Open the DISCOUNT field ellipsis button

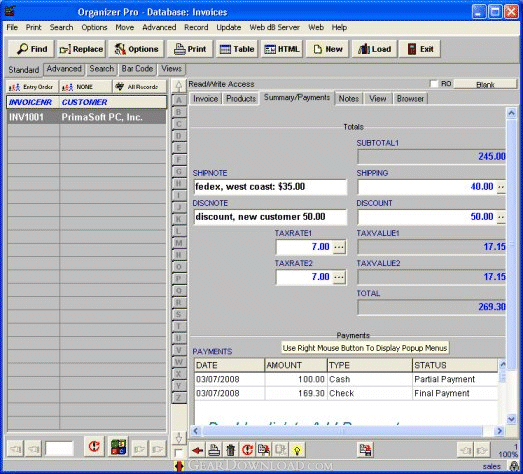(501, 217)
